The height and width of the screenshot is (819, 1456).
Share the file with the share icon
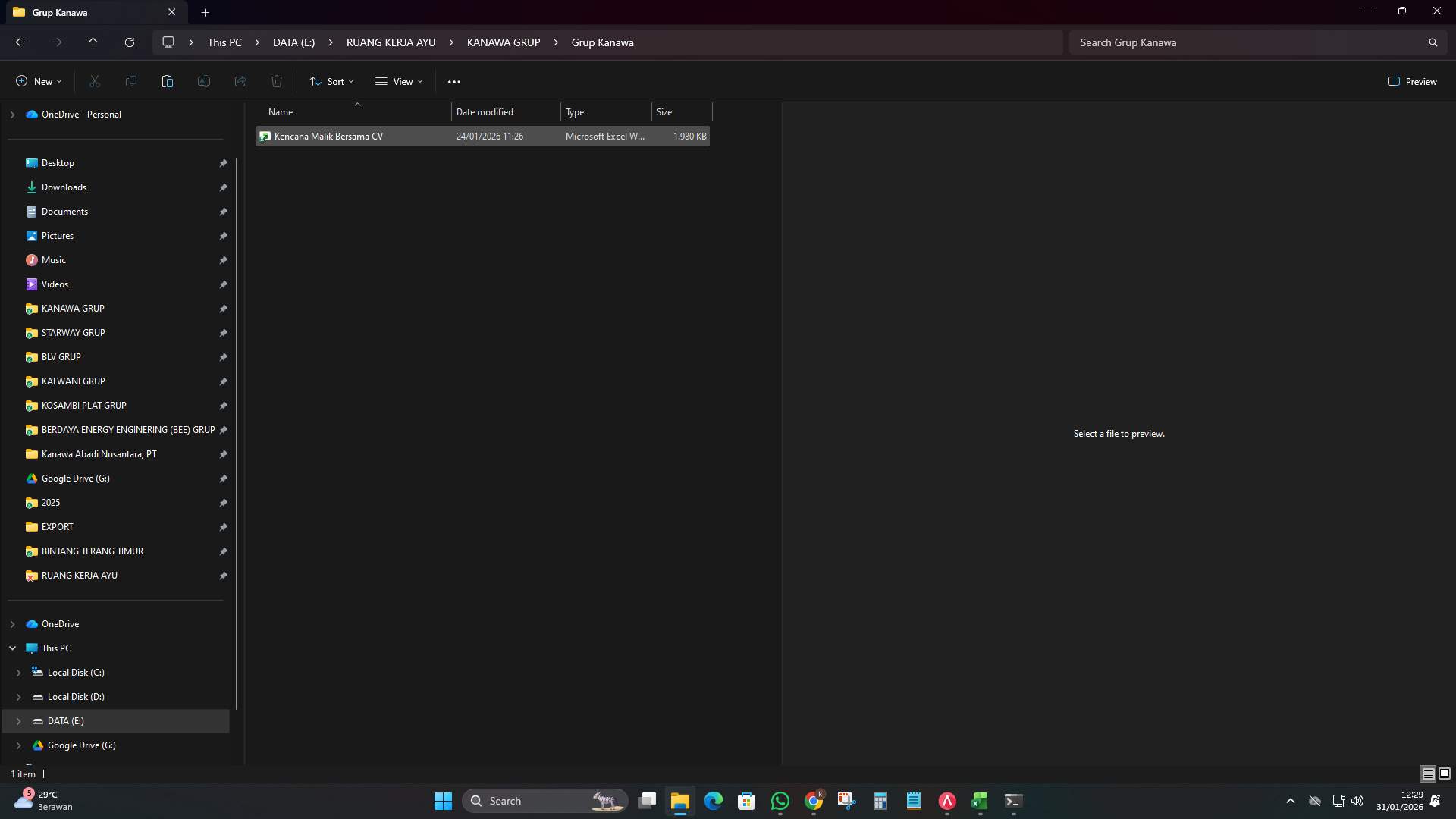click(x=240, y=81)
